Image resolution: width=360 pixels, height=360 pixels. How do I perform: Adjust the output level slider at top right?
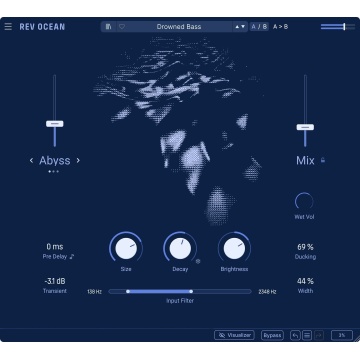pos(338,27)
